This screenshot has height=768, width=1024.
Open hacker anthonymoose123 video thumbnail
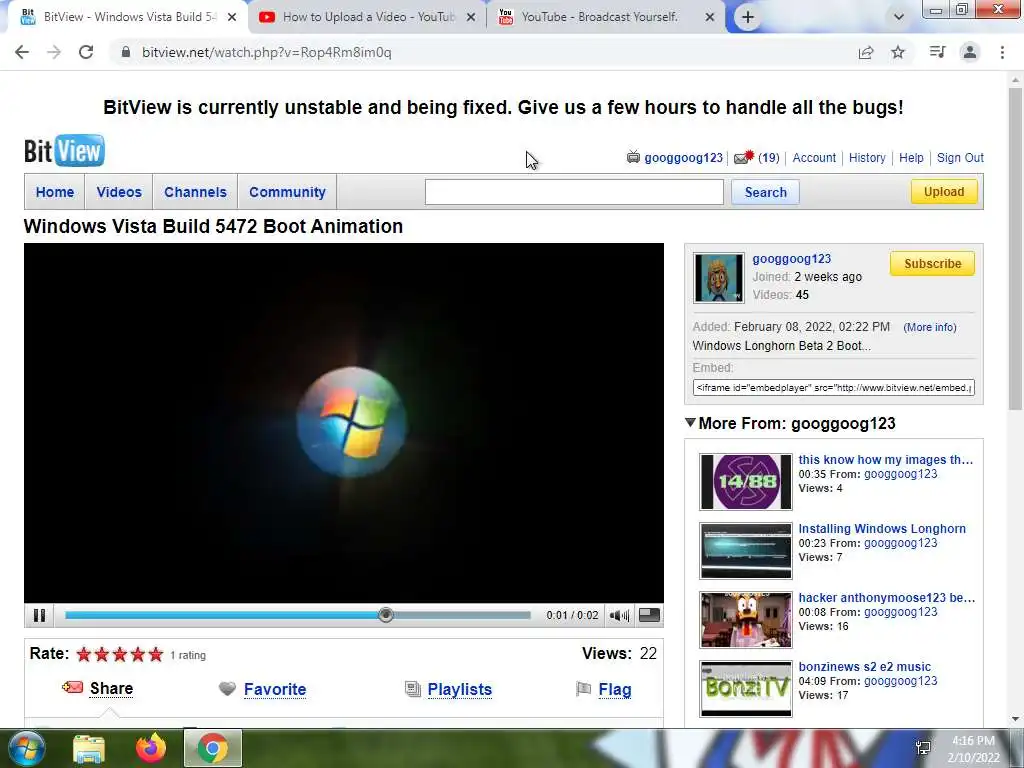746,620
